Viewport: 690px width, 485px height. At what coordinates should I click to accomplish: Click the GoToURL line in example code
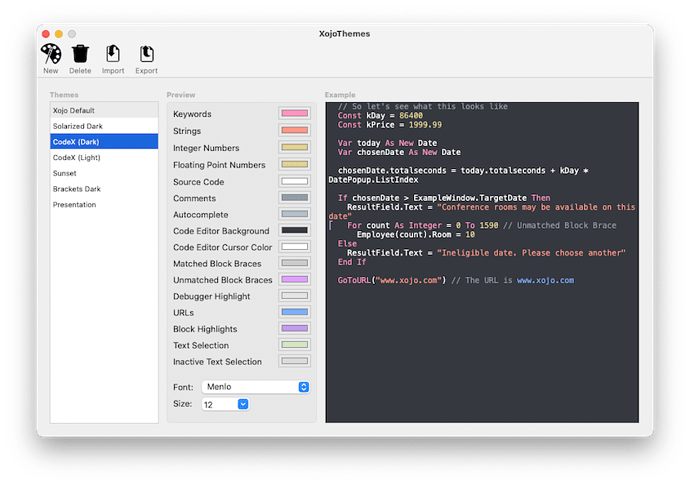tap(455, 280)
